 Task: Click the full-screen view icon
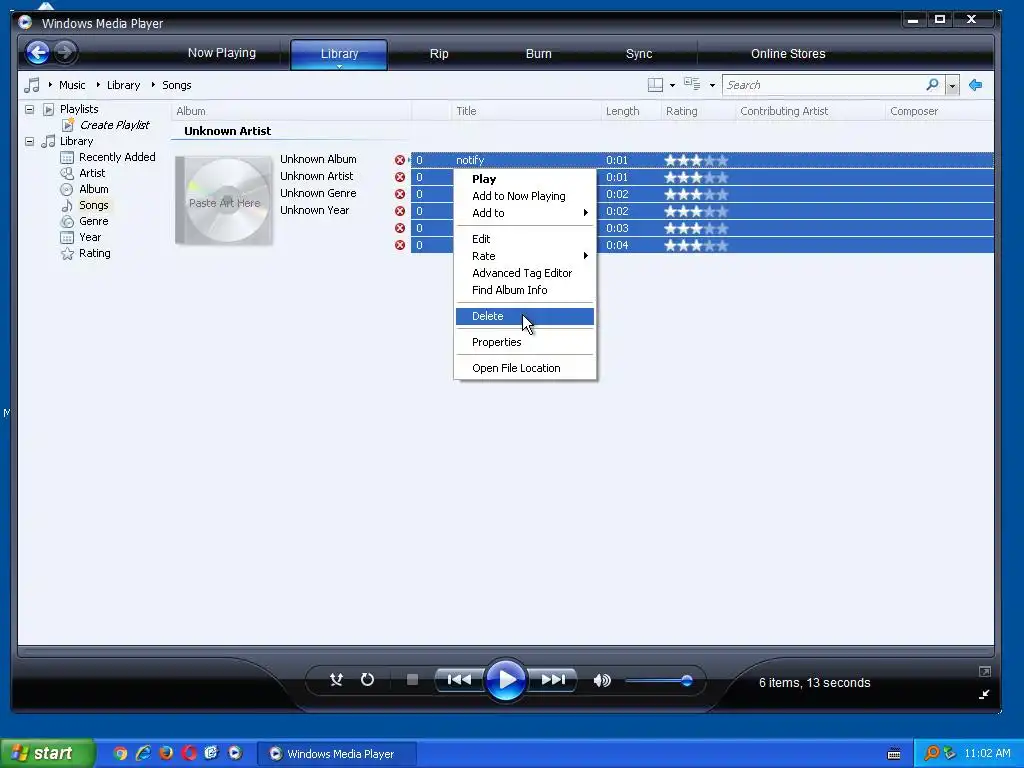point(985,671)
